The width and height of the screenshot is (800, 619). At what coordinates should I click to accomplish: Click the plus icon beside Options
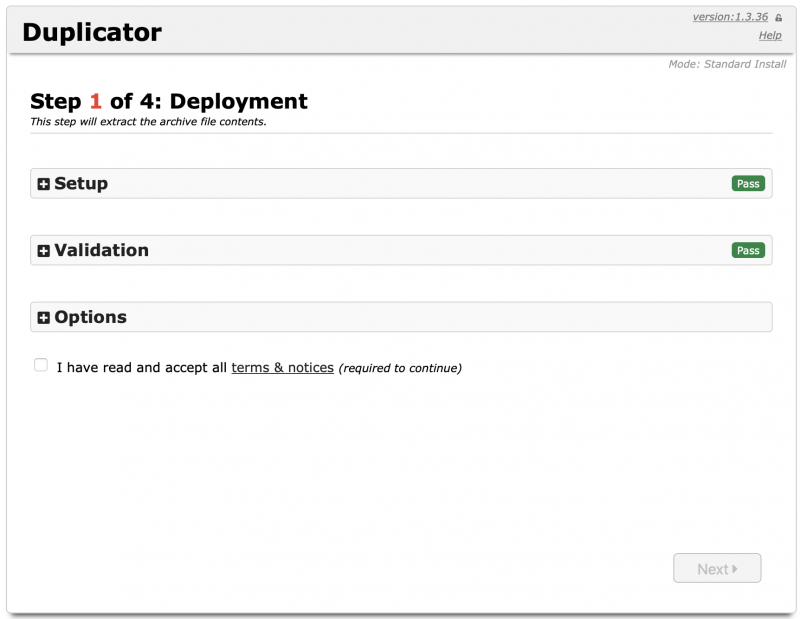coord(44,318)
